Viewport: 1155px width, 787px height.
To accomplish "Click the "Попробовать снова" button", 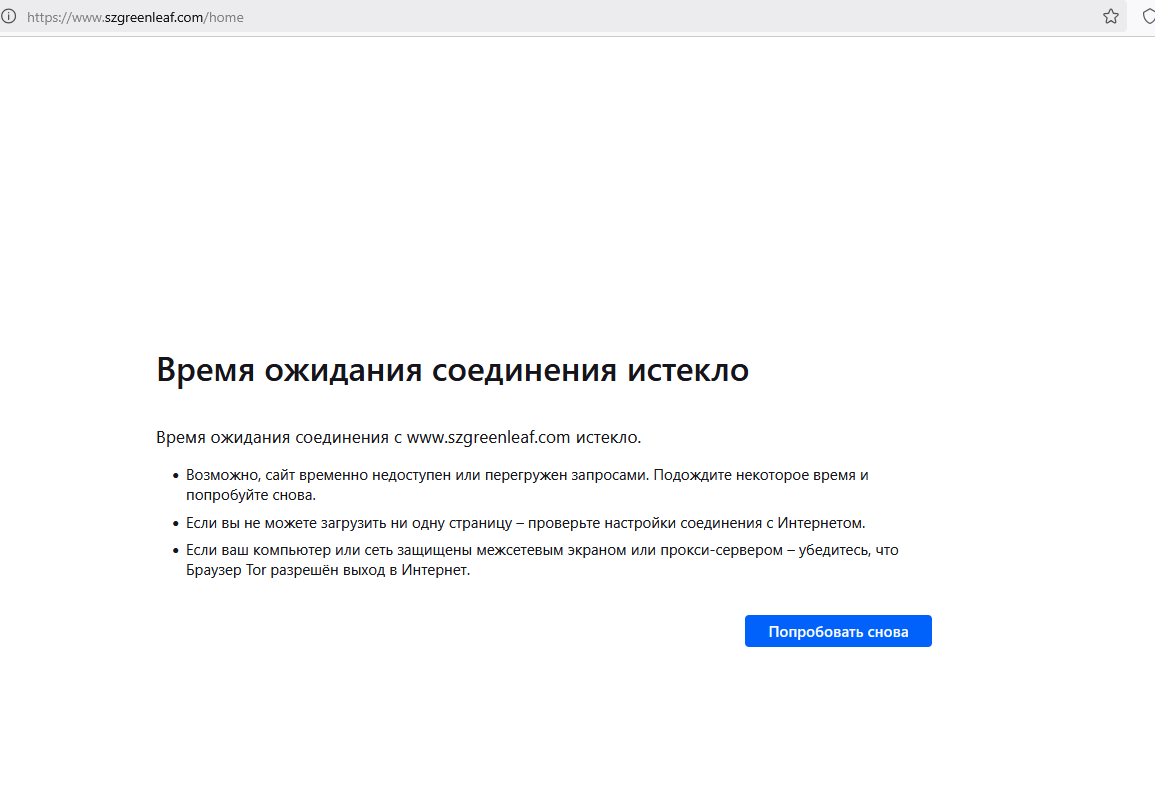I will click(838, 632).
